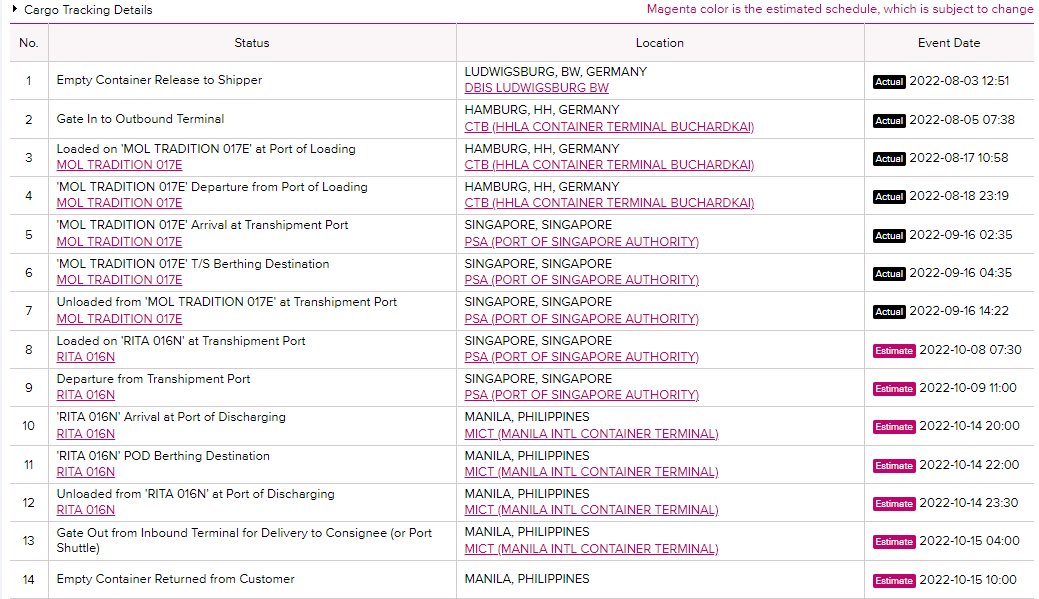Click Estimate badge for 2022-10-15 04:00
The image size is (1039, 599).
(894, 542)
